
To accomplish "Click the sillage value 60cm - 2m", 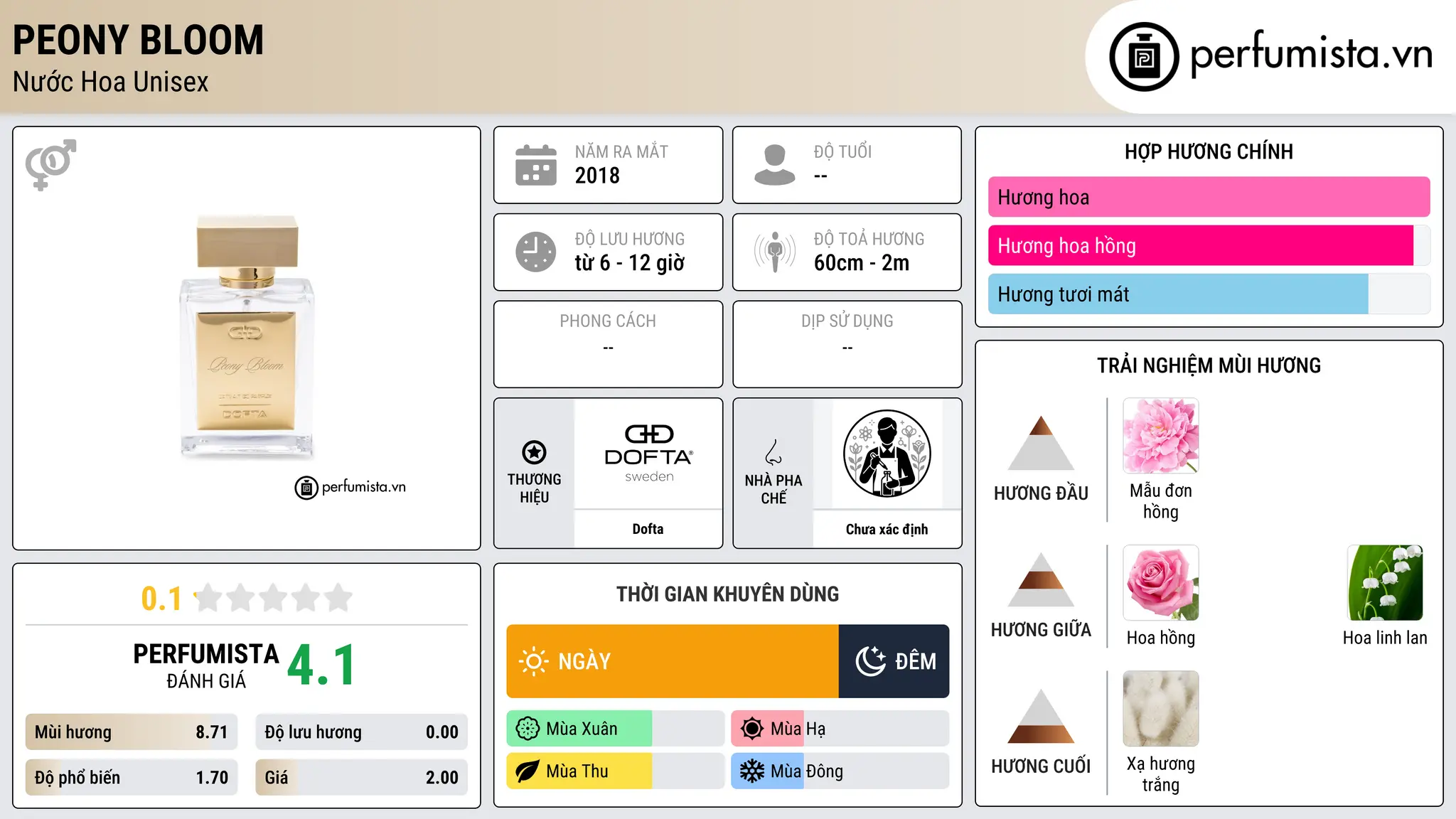I will (862, 263).
